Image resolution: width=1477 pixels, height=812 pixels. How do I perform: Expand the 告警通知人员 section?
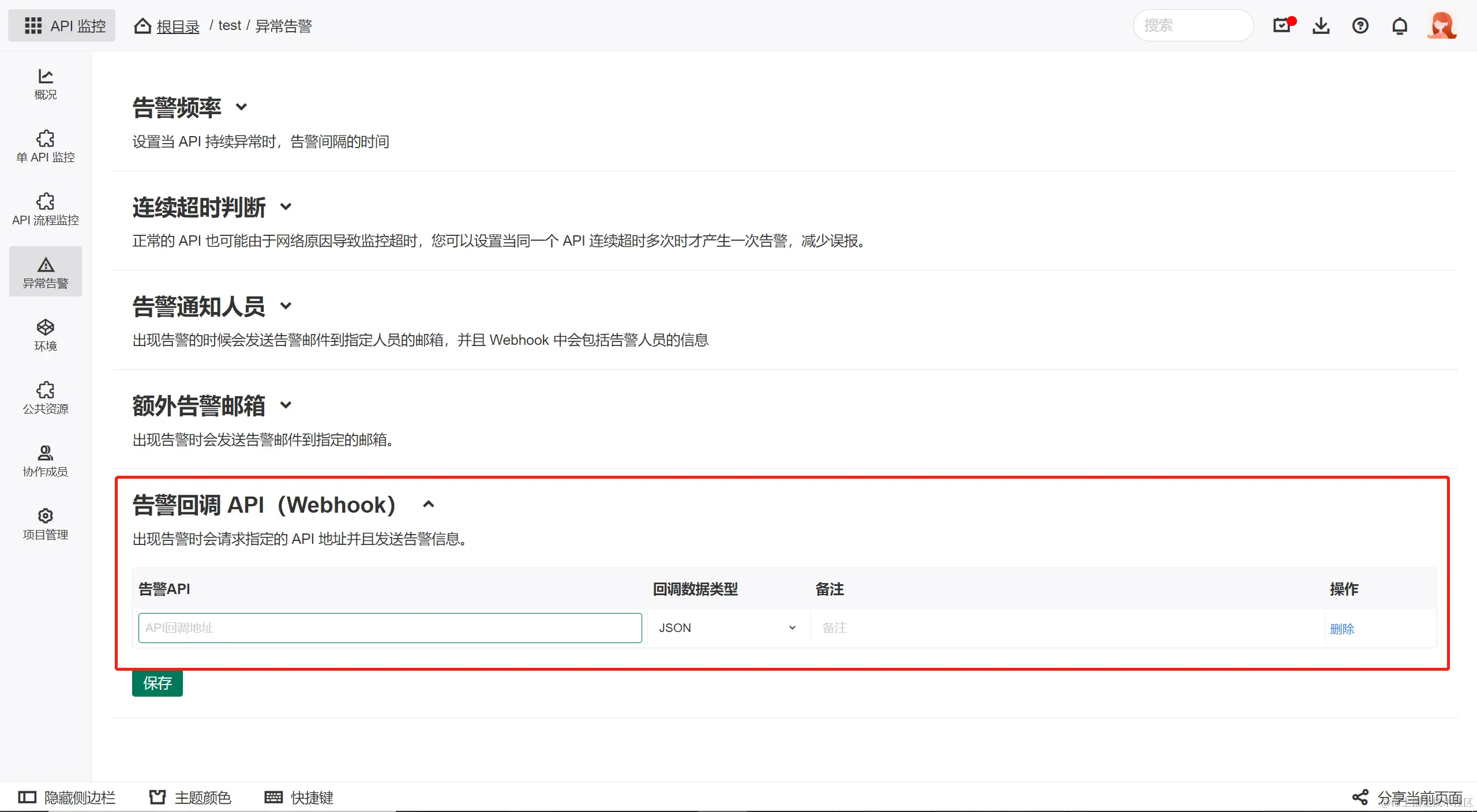click(286, 306)
